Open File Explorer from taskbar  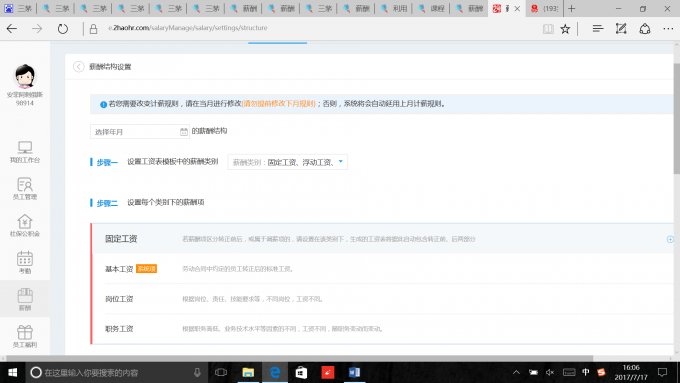pos(248,372)
